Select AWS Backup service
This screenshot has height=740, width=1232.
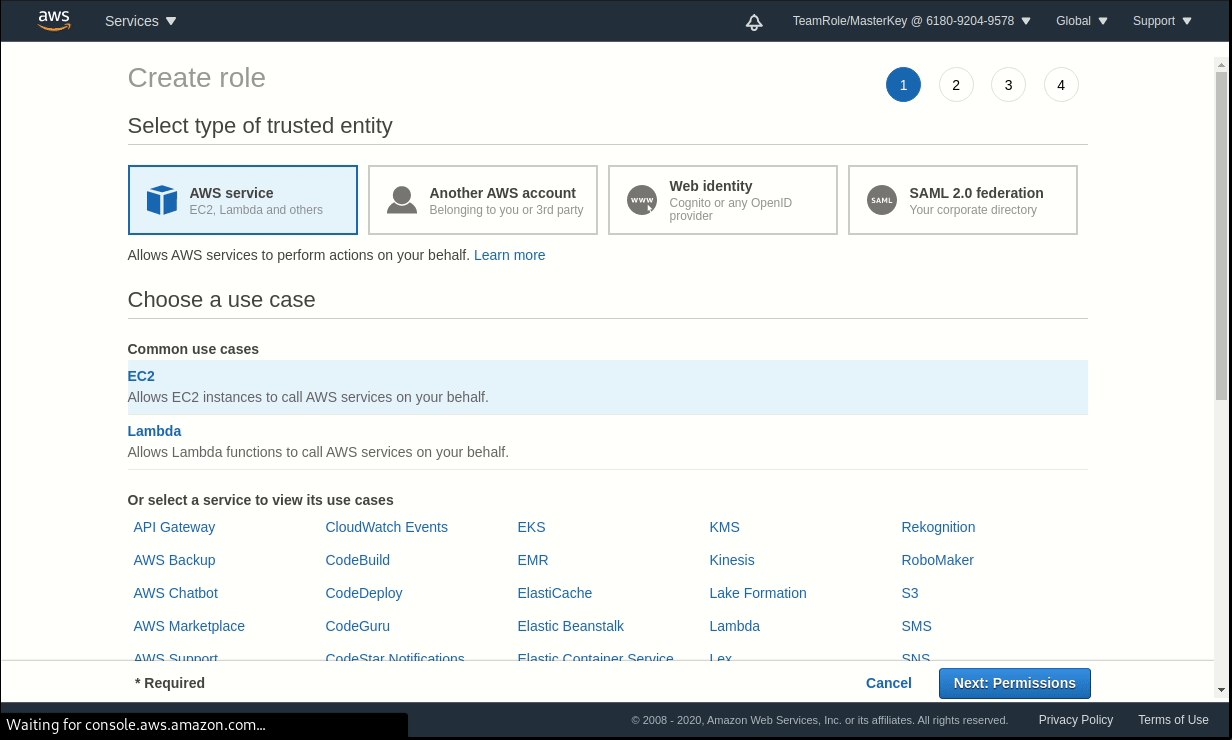point(174,560)
